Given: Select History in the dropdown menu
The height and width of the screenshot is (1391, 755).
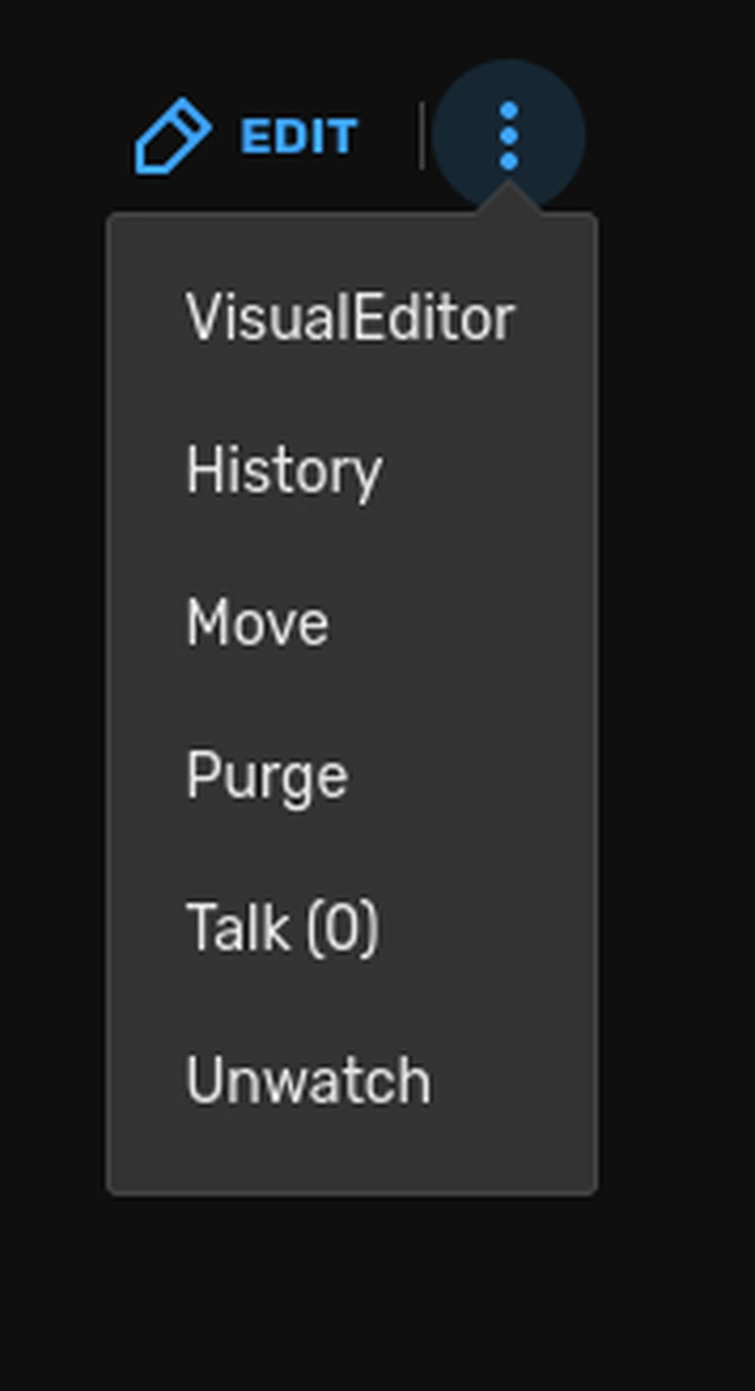Looking at the screenshot, I should point(284,471).
